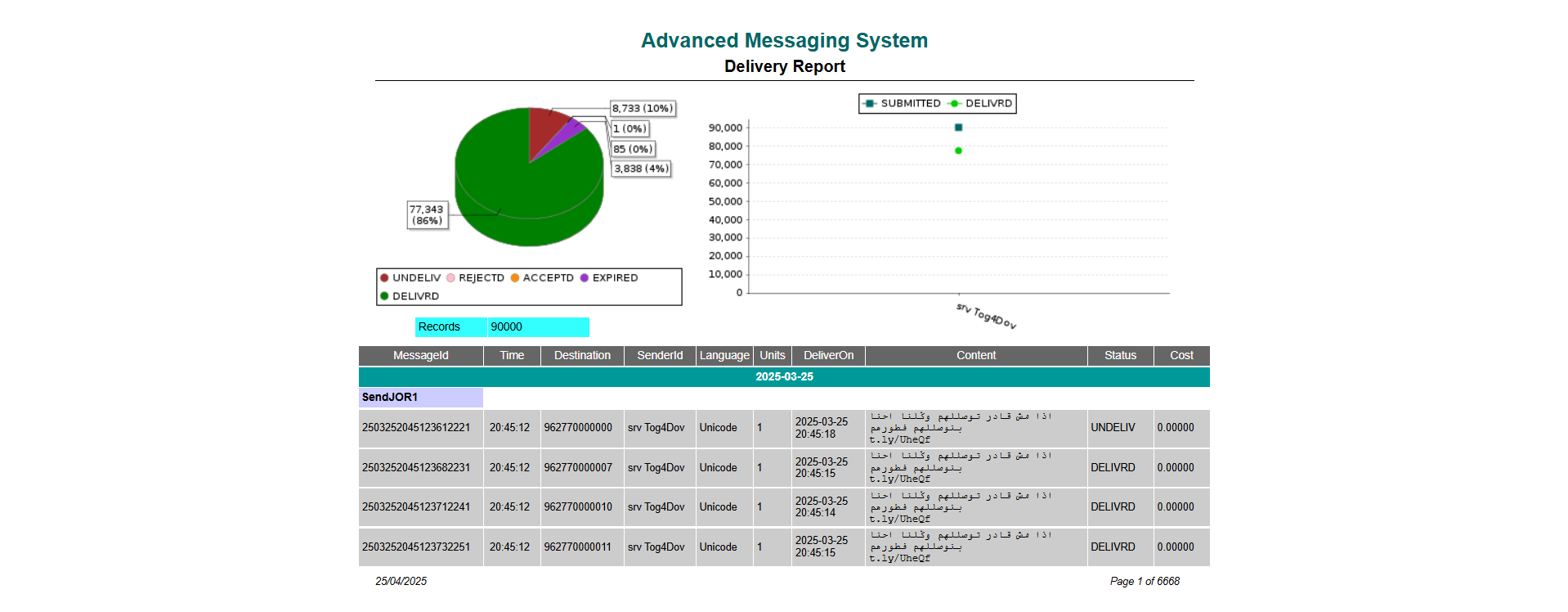Click the Time column header
Viewport: 1568px width, 612px height.
(x=512, y=355)
